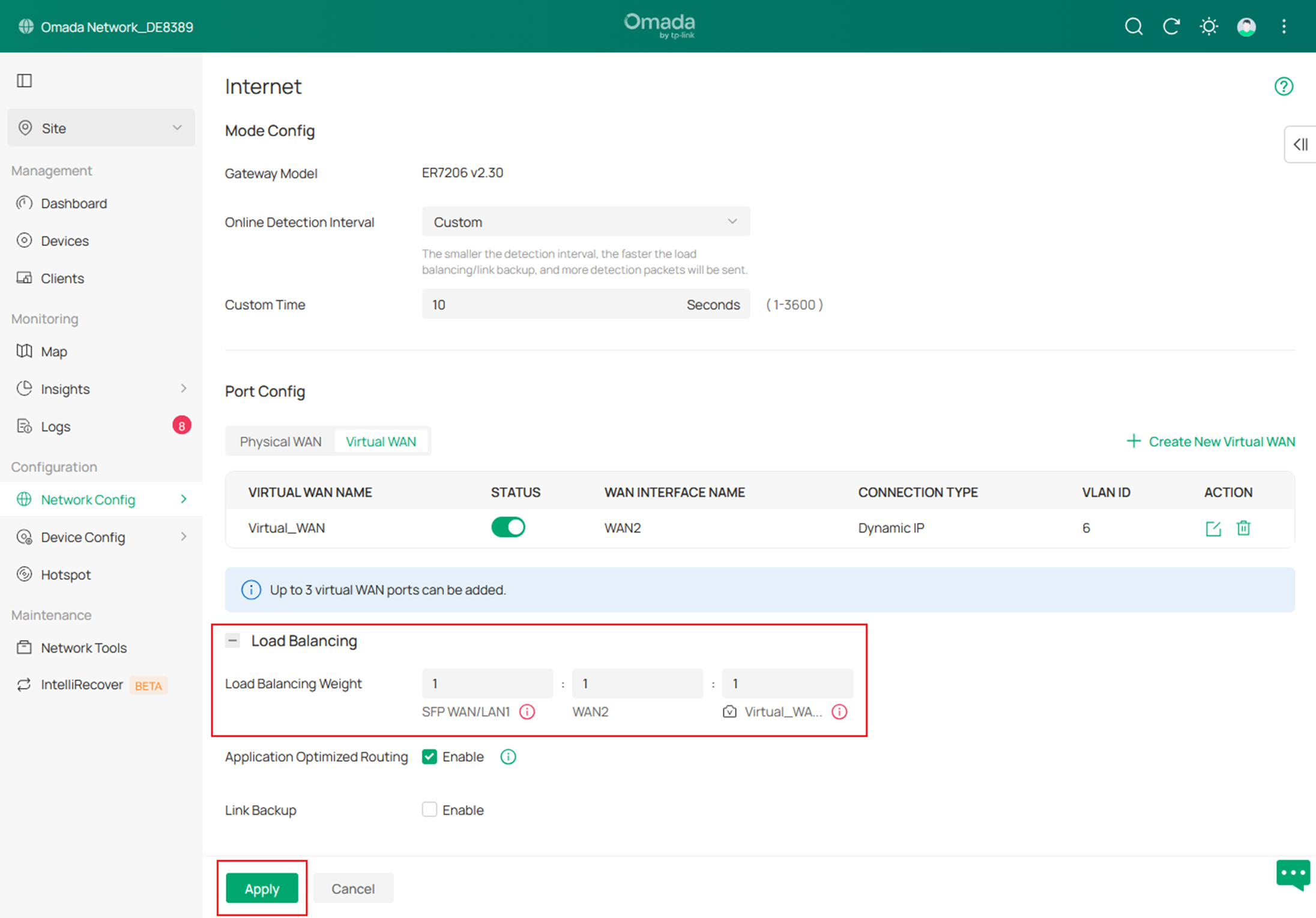Image resolution: width=1316 pixels, height=918 pixels.
Task: Click the refresh icon in the header
Action: (1171, 26)
